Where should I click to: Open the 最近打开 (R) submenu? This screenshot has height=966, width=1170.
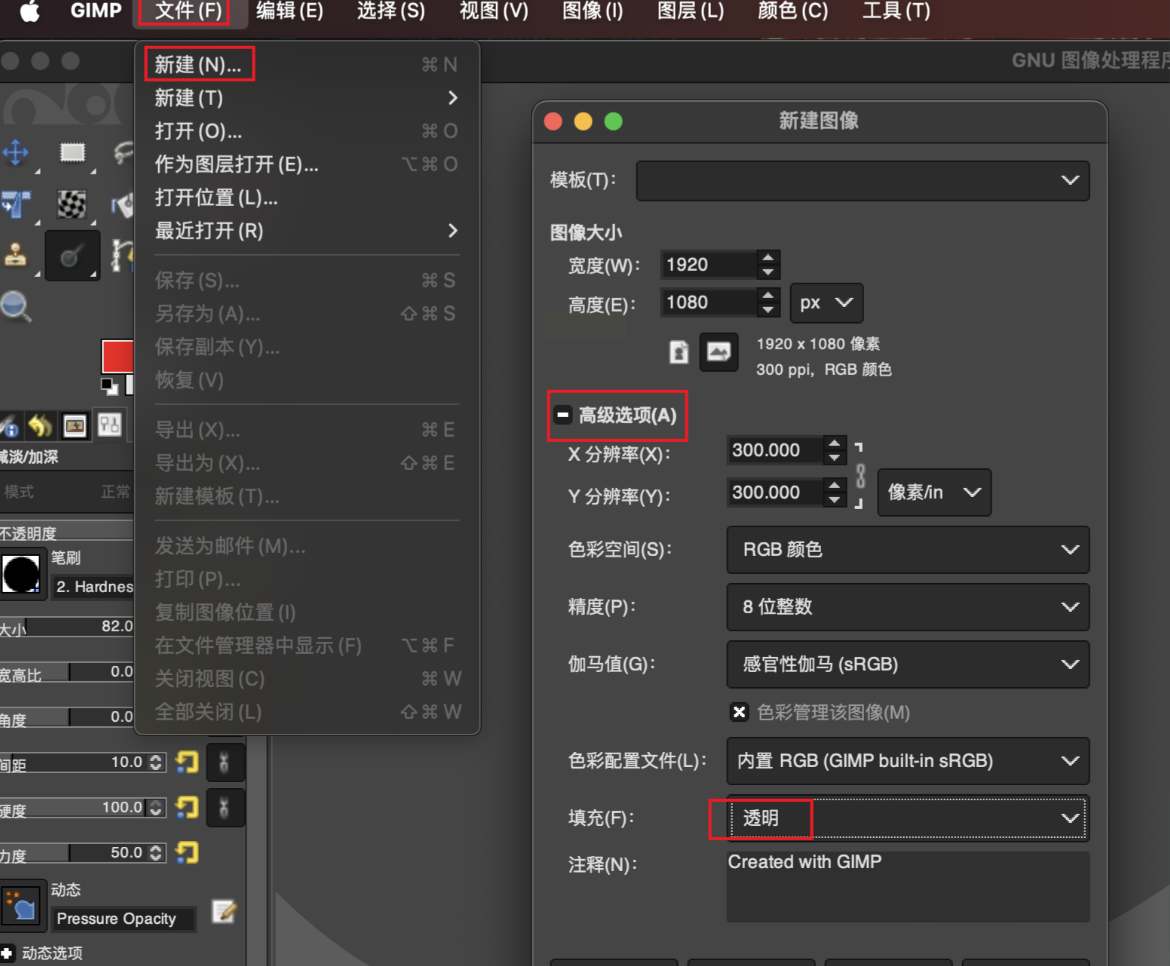coord(307,230)
